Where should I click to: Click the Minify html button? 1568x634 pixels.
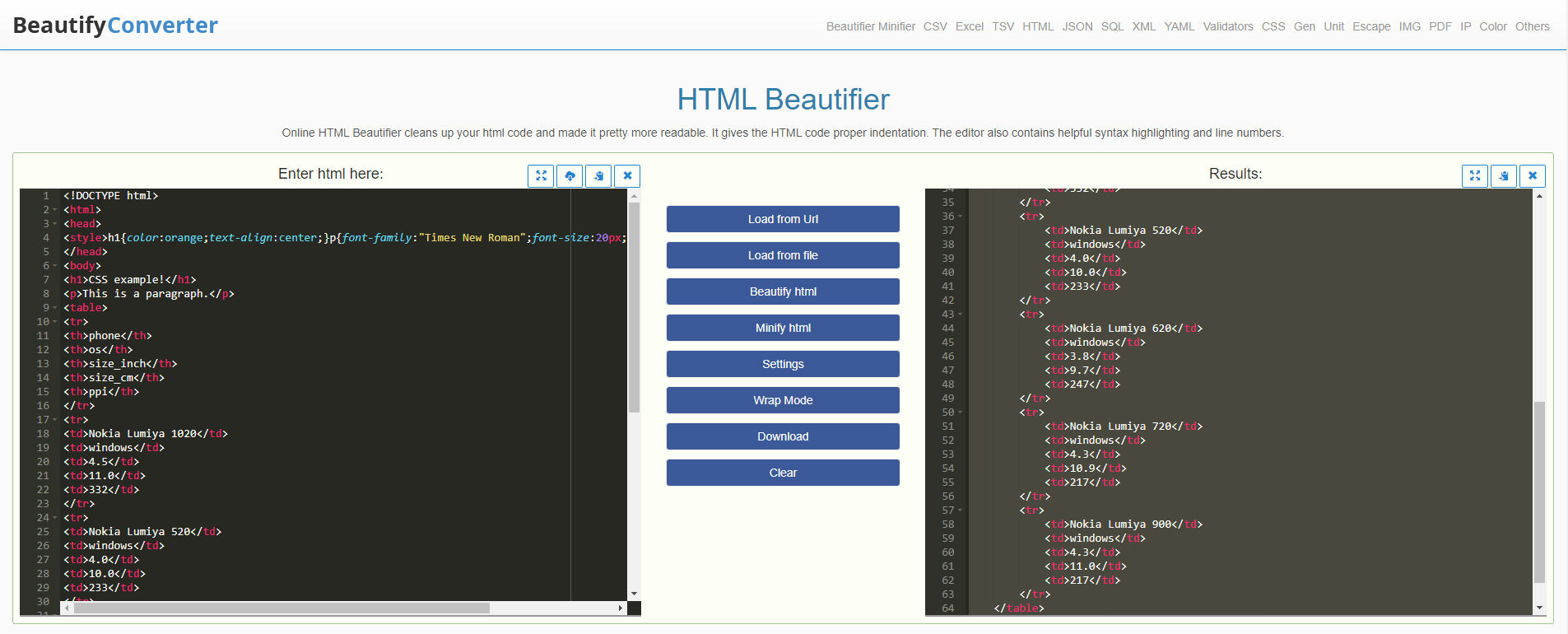coord(783,328)
